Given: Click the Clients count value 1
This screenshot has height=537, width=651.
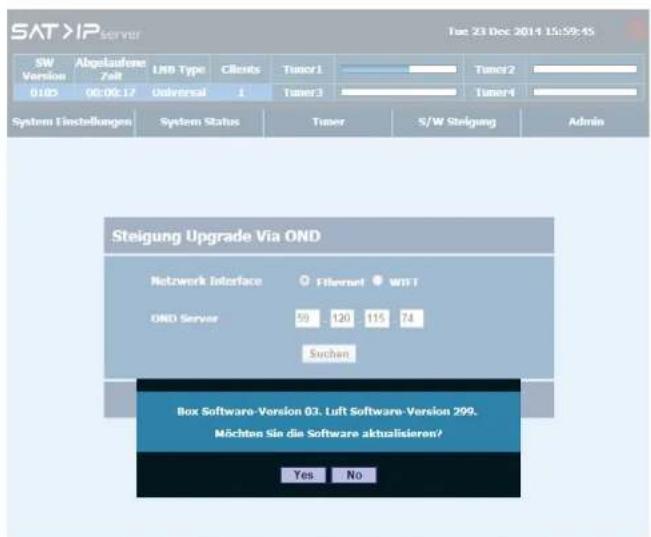Looking at the screenshot, I should coord(241,92).
